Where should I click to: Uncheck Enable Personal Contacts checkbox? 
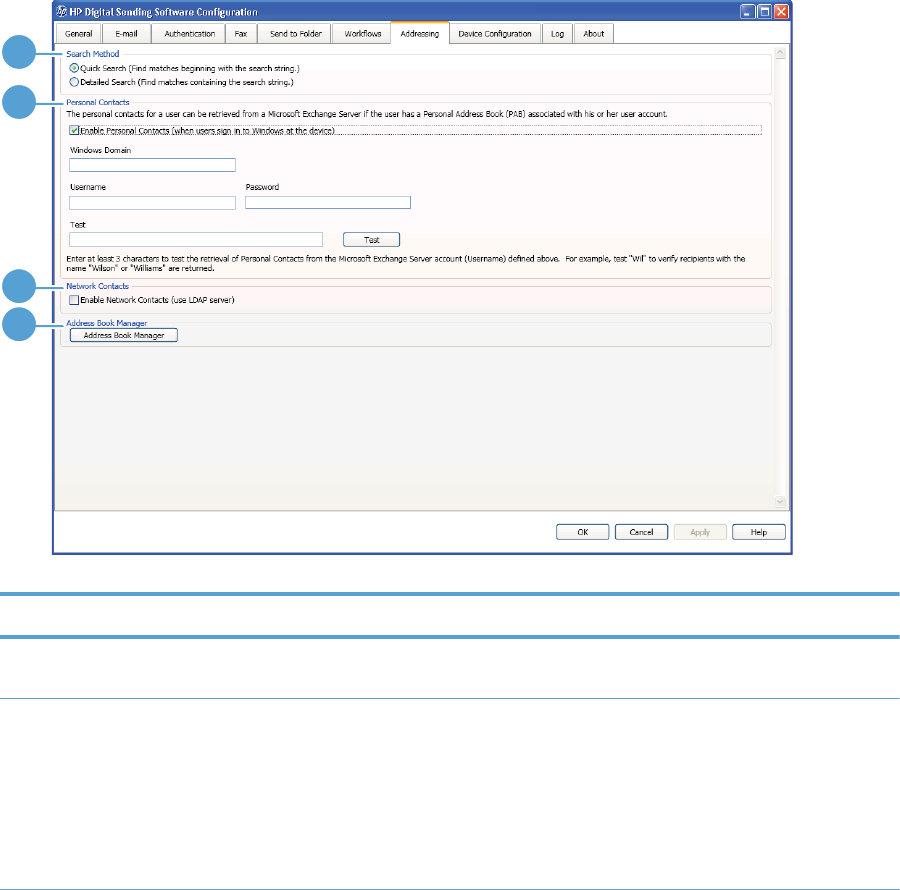tap(74, 130)
